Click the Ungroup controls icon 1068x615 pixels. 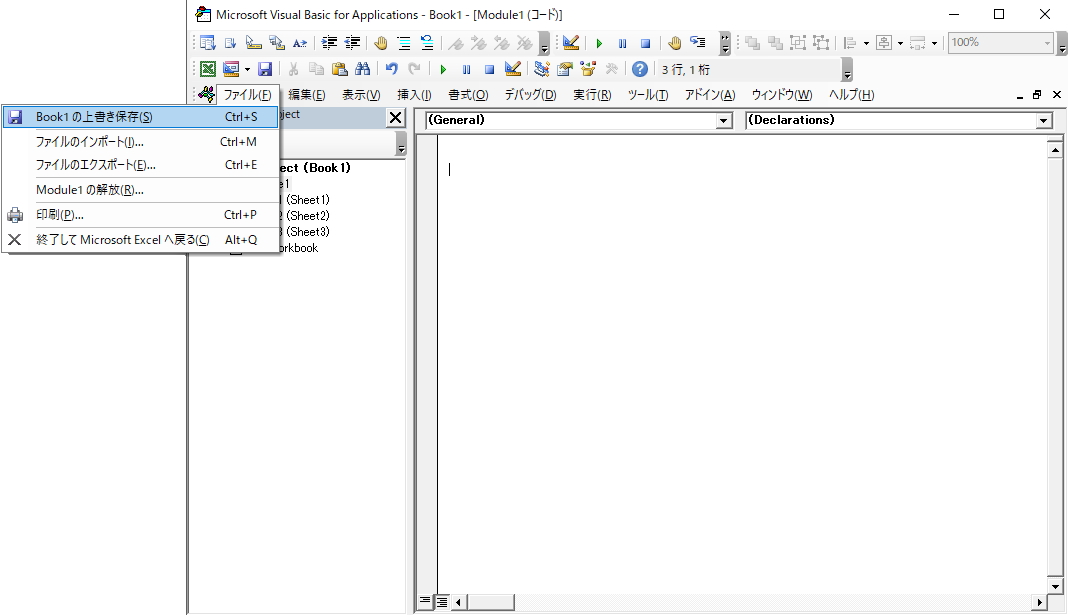[821, 43]
